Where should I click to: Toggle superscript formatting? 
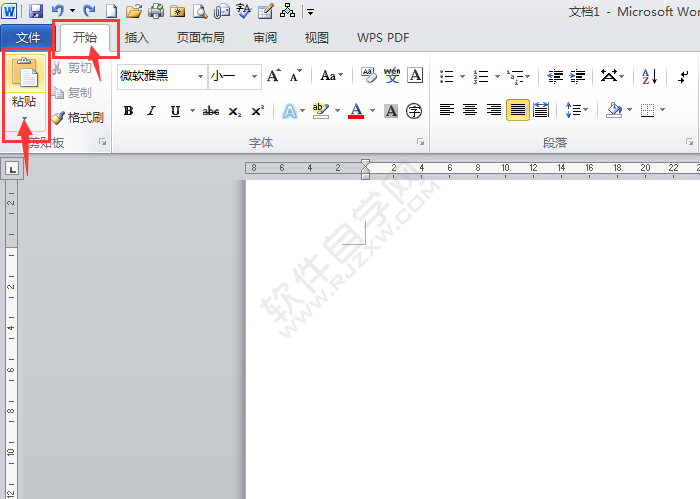click(258, 111)
